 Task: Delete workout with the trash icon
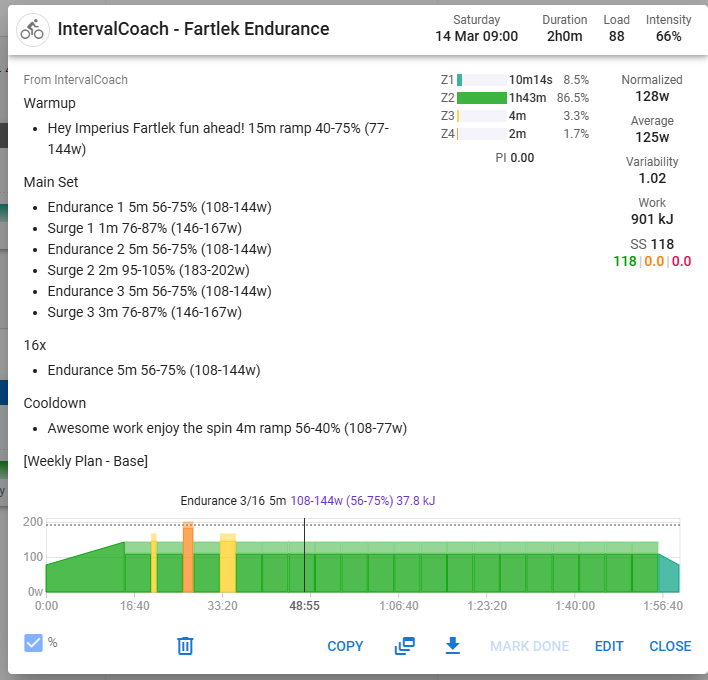point(185,646)
